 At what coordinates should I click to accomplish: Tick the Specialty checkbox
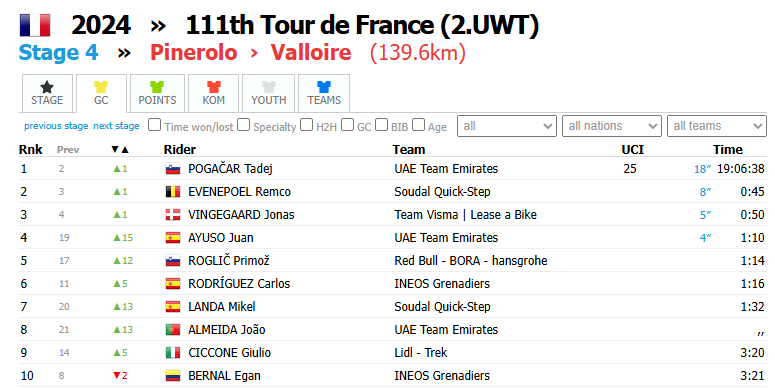click(243, 125)
